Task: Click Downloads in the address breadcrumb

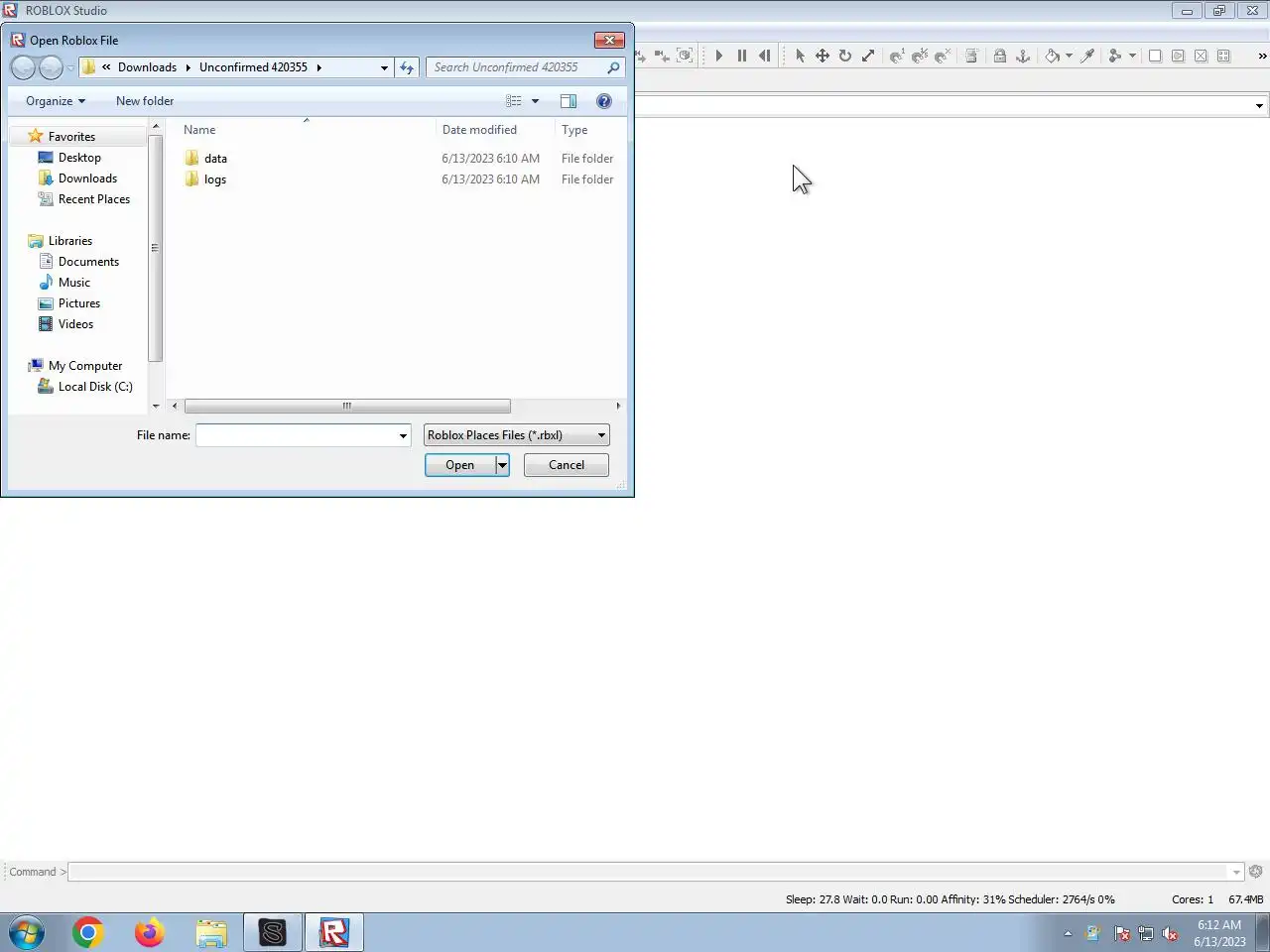Action: (147, 67)
